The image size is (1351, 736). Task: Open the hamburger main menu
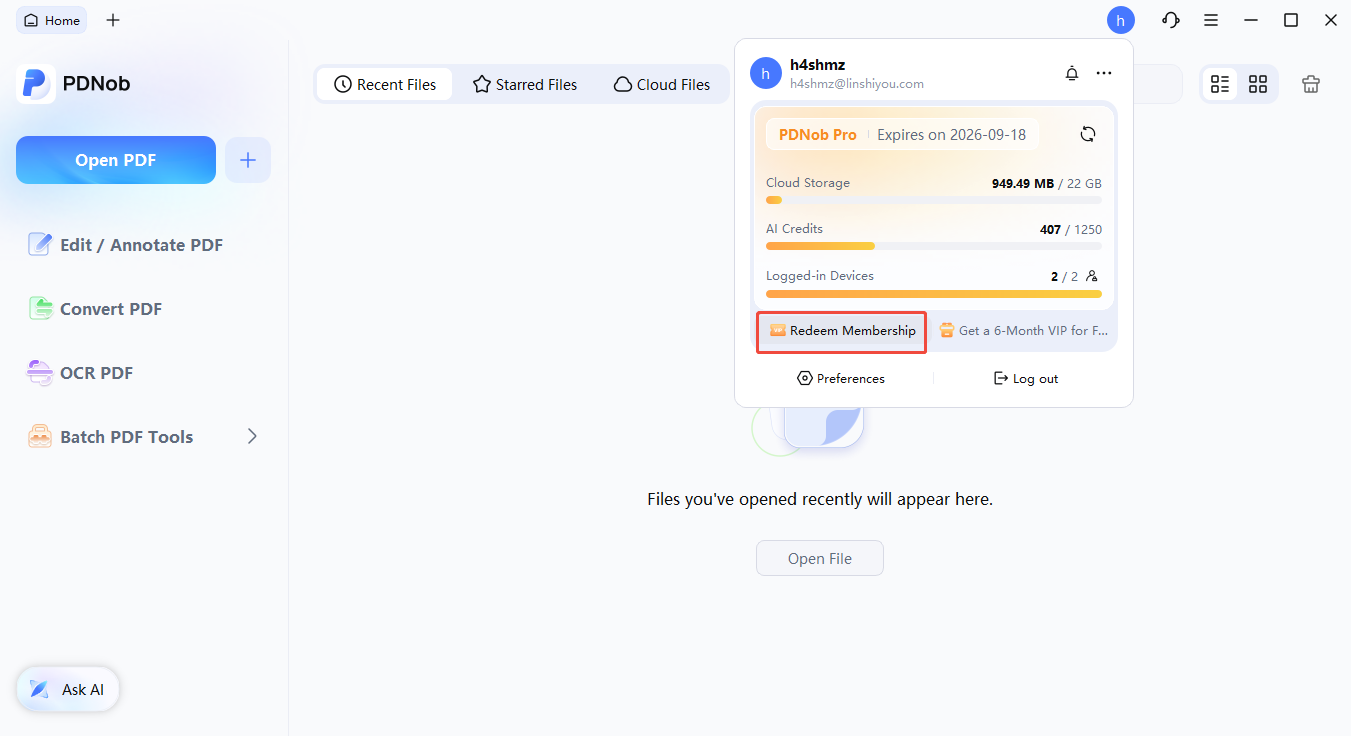1211,20
